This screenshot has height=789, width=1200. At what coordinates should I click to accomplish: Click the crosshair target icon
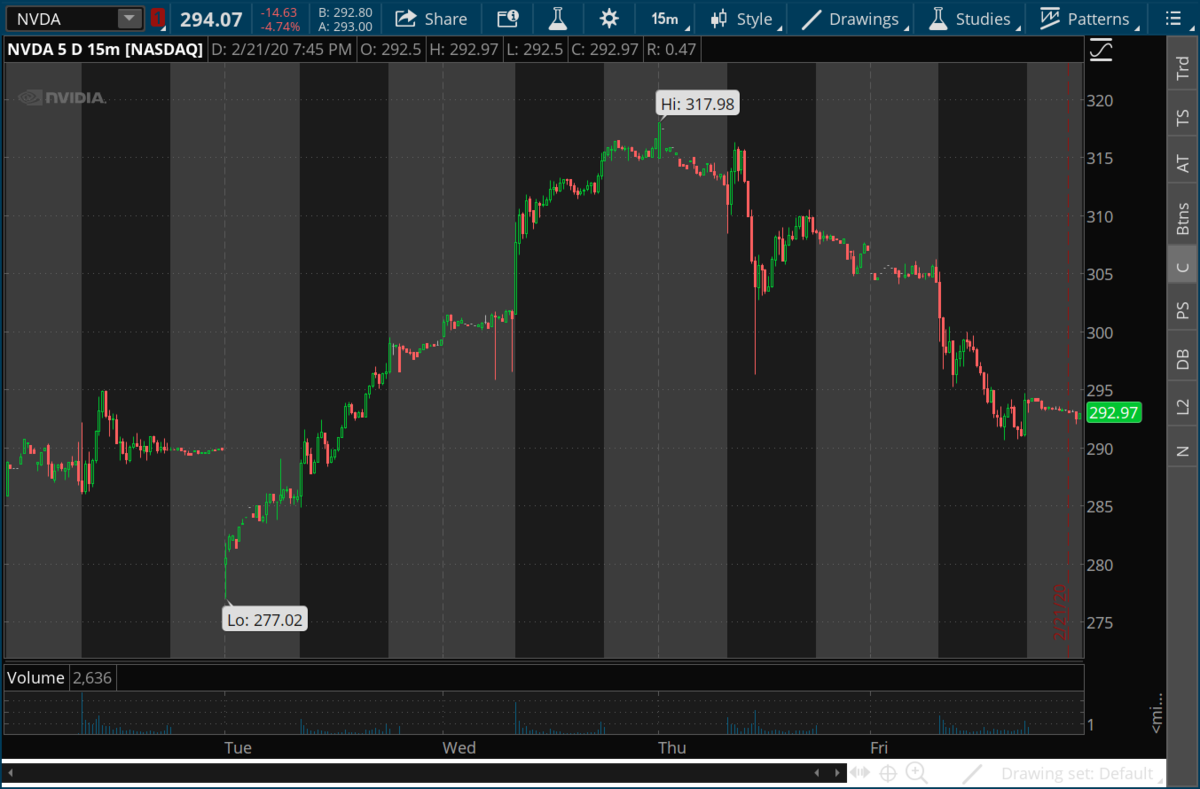[x=888, y=773]
